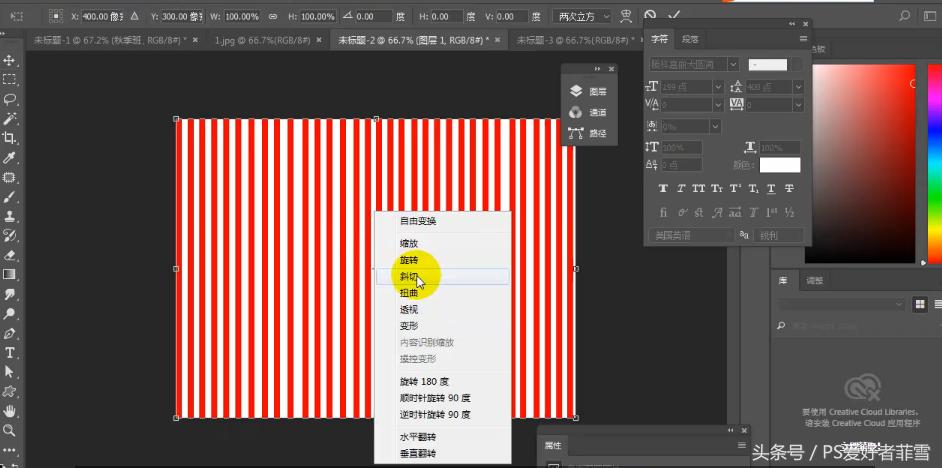942x468 pixels.
Task: Toggle the maintain aspect ratio link
Action: coord(273,16)
